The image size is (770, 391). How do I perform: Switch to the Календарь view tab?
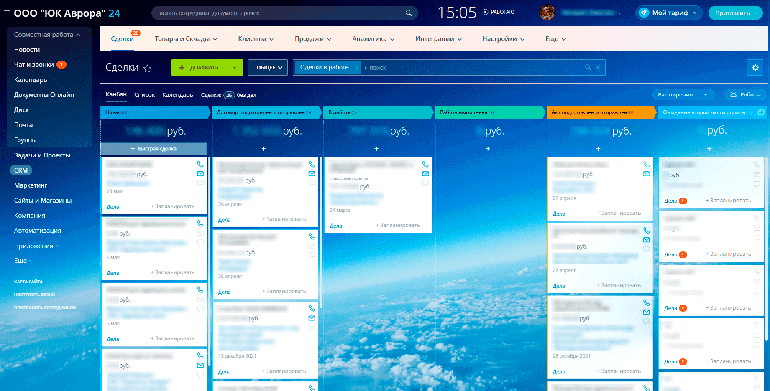(178, 95)
